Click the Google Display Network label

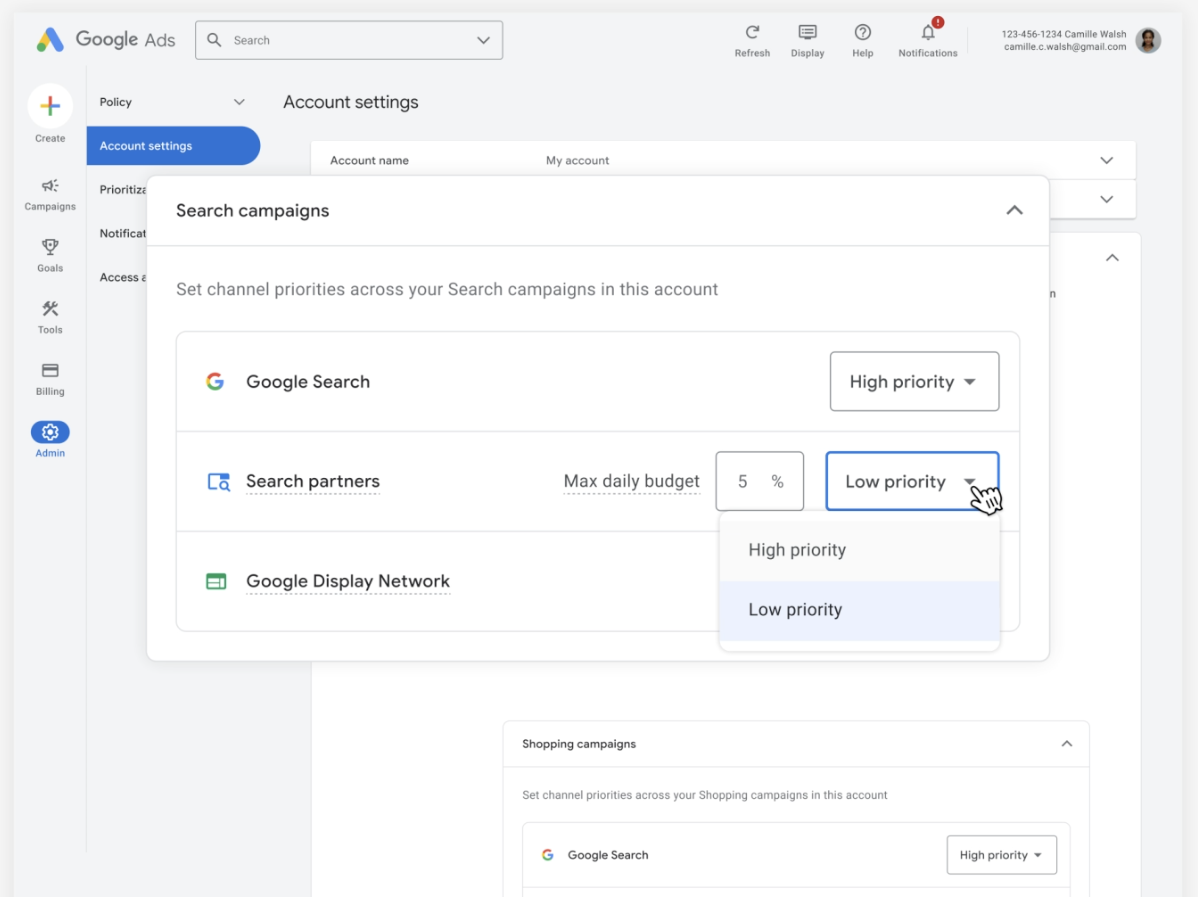tap(348, 582)
